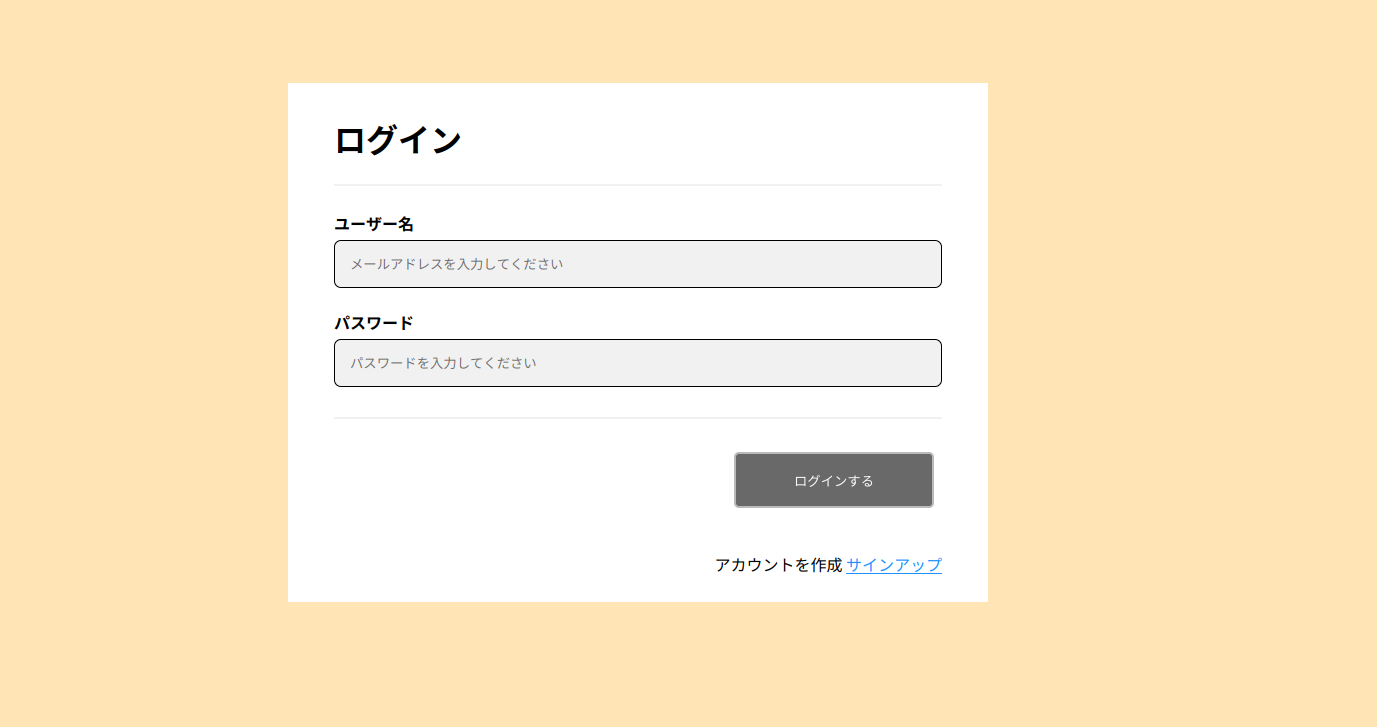The height and width of the screenshot is (727, 1377).
Task: Click blank space between username field and パスワード label
Action: pos(637,301)
